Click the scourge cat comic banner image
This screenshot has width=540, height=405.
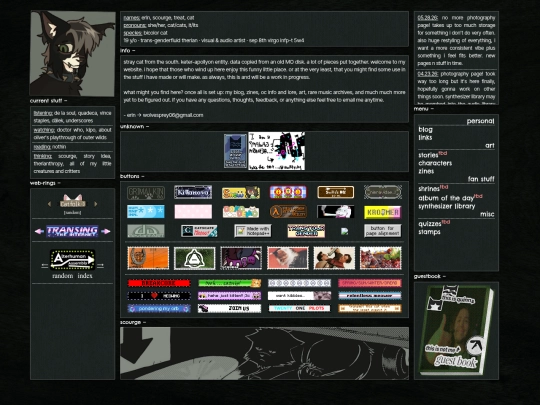click(x=264, y=353)
